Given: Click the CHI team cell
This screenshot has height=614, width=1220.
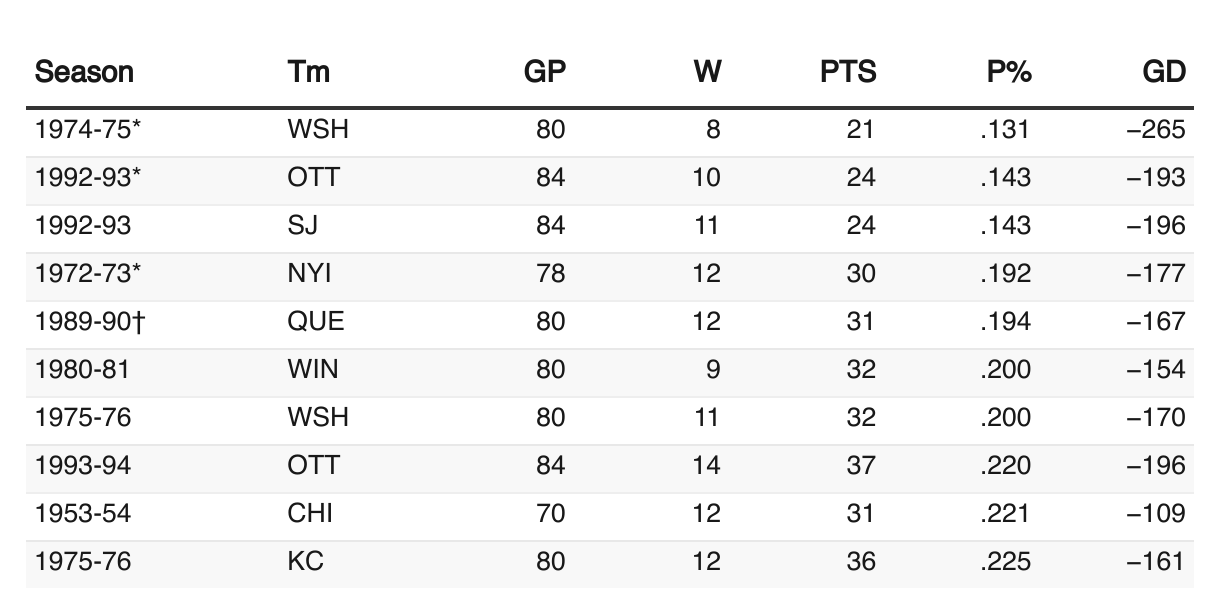Looking at the screenshot, I should tap(310, 514).
